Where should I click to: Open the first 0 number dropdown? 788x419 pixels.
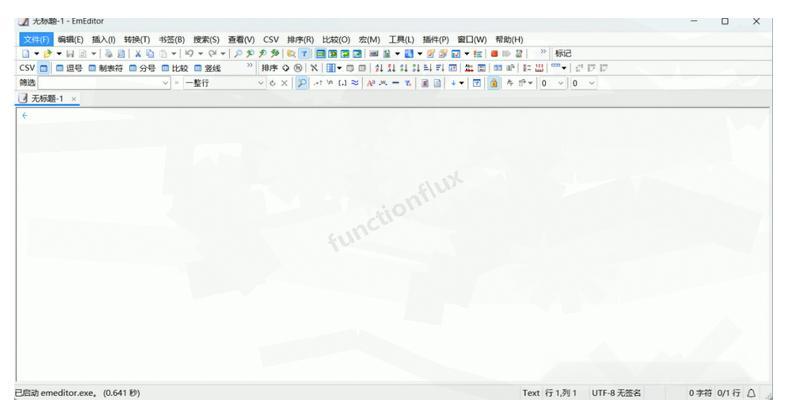point(560,83)
